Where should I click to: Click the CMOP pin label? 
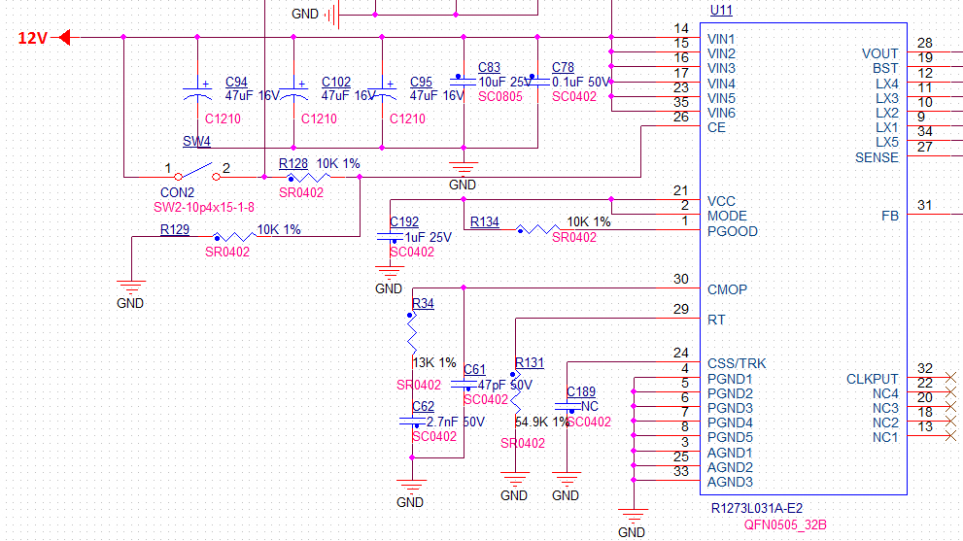[x=727, y=290]
